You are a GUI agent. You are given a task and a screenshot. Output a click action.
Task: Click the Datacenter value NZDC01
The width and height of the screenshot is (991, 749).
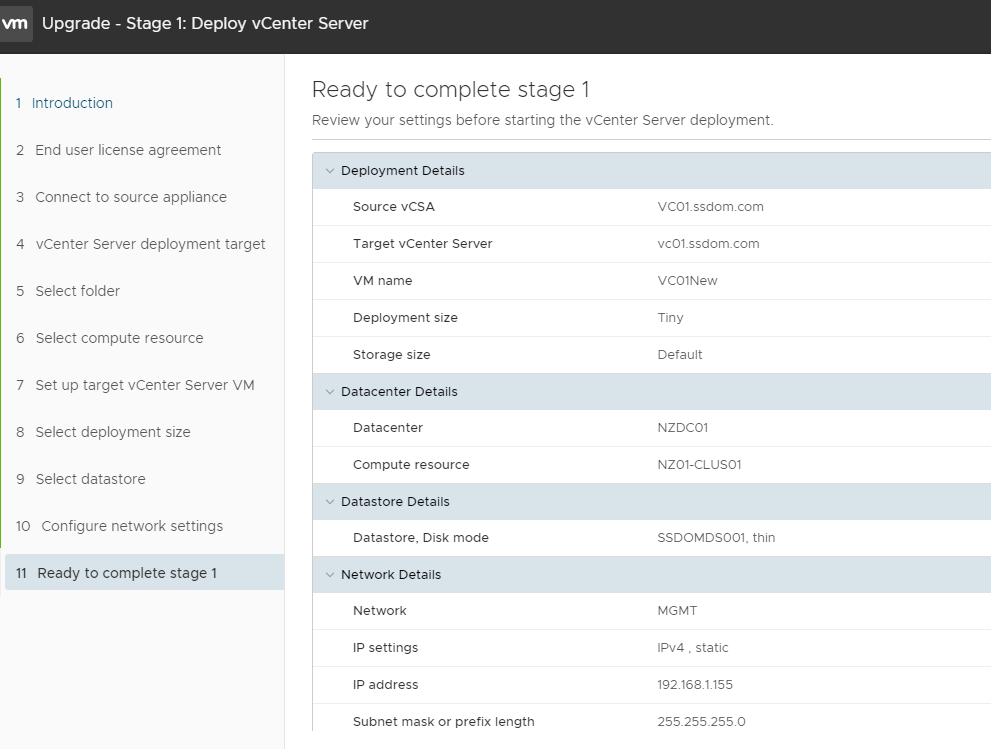click(683, 428)
